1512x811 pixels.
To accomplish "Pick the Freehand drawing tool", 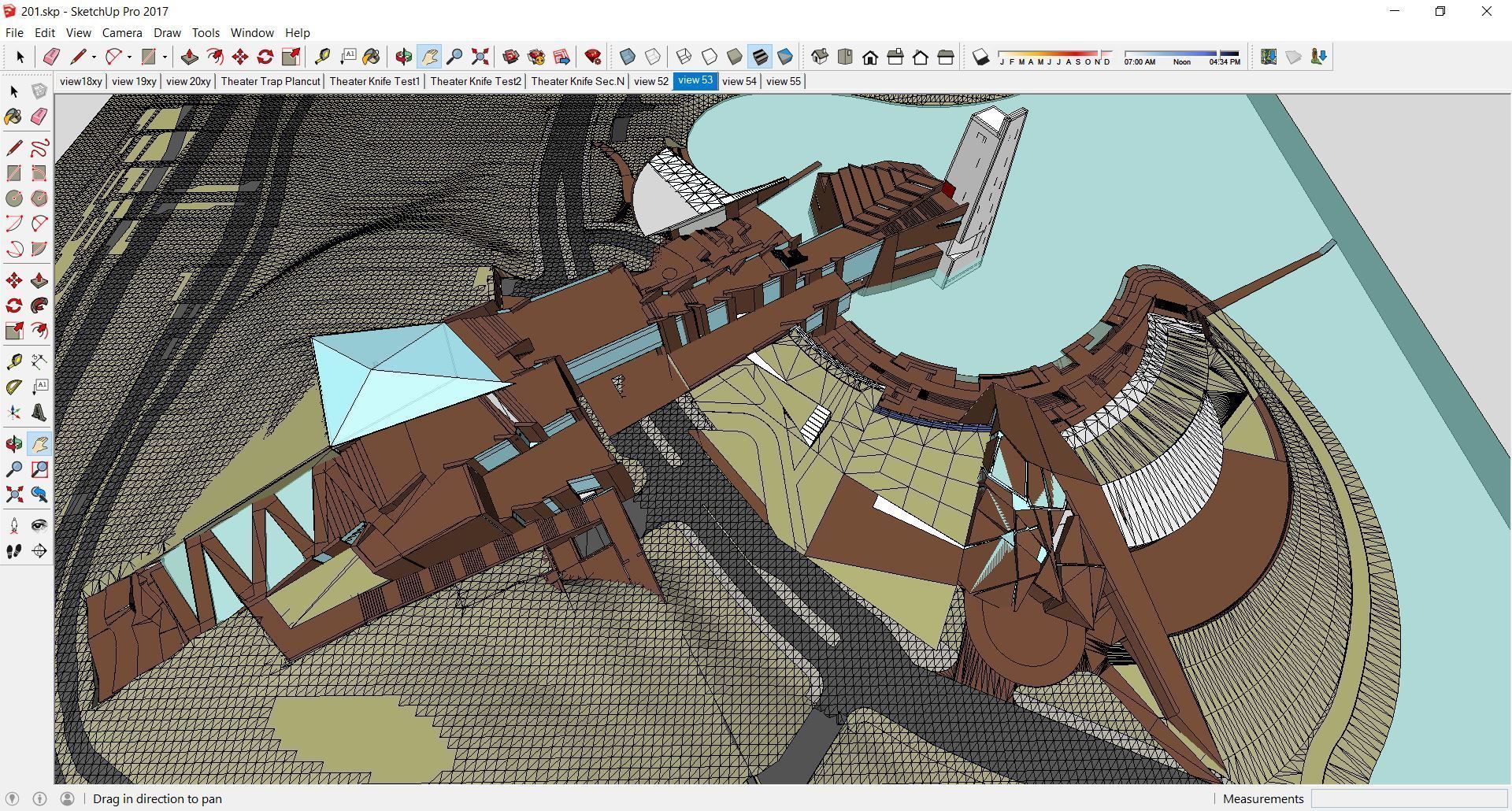I will pyautogui.click(x=39, y=148).
